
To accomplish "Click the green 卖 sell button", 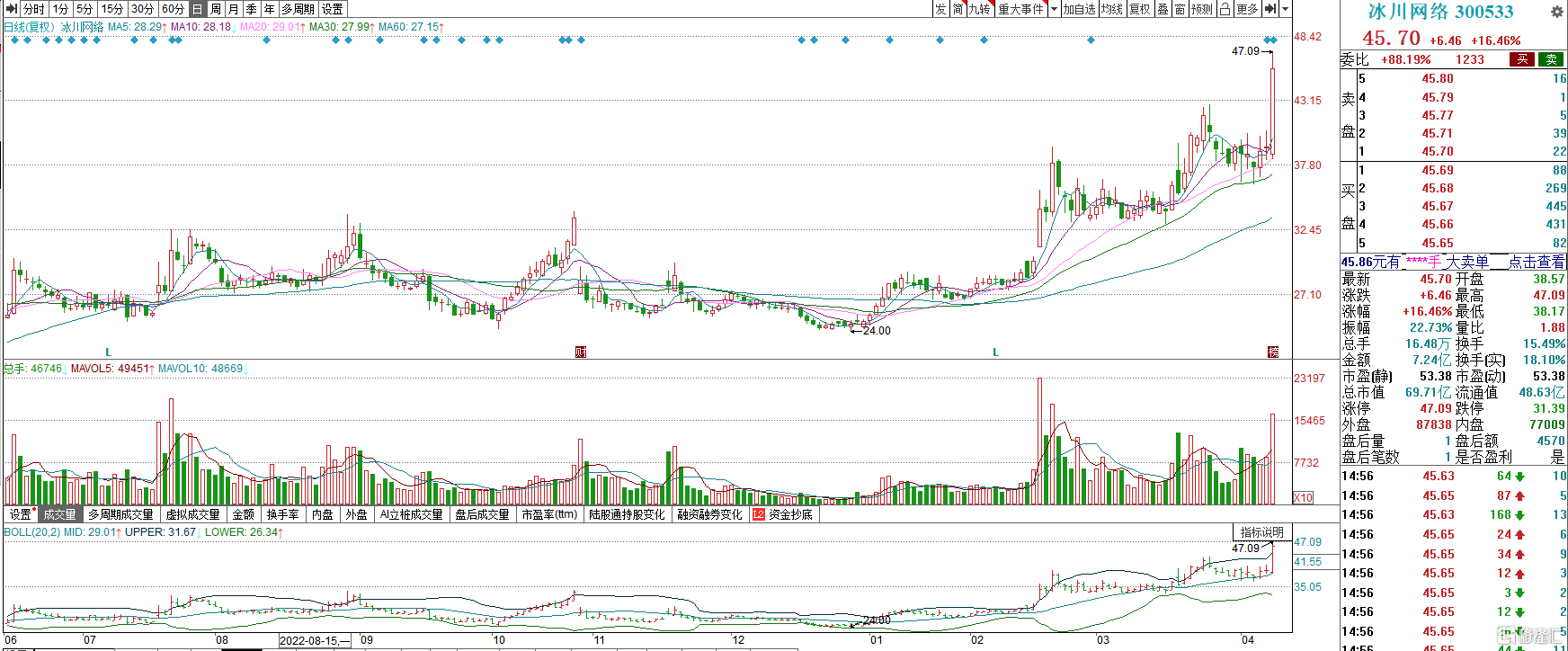I will click(1552, 59).
